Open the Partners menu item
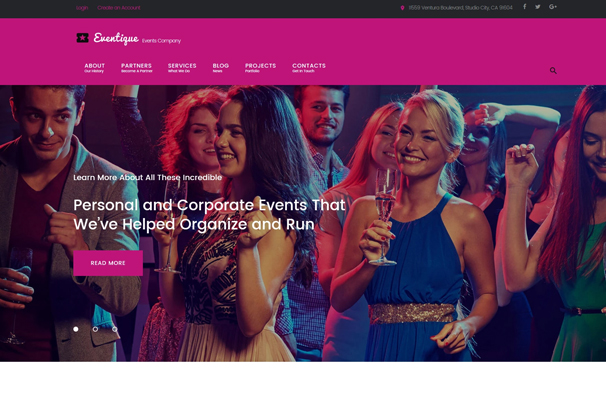 [136, 68]
